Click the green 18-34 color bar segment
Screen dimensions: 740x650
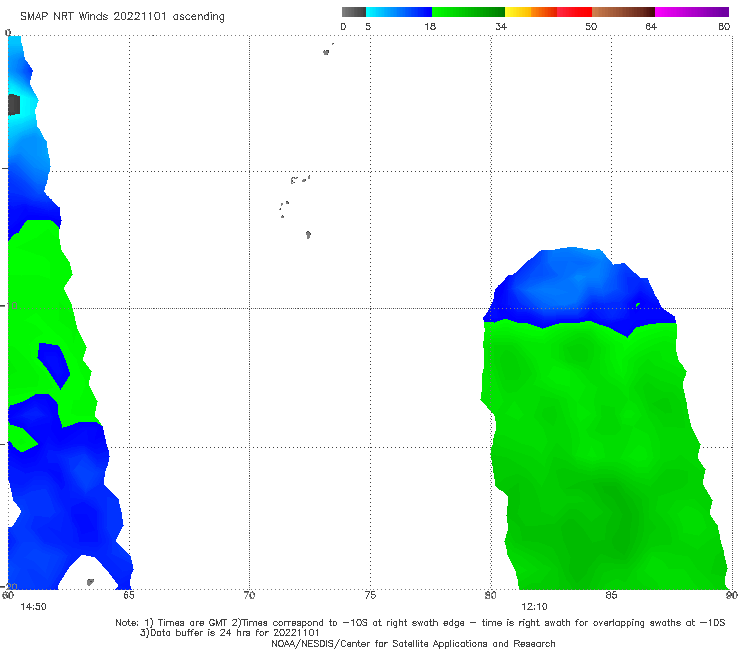468,12
